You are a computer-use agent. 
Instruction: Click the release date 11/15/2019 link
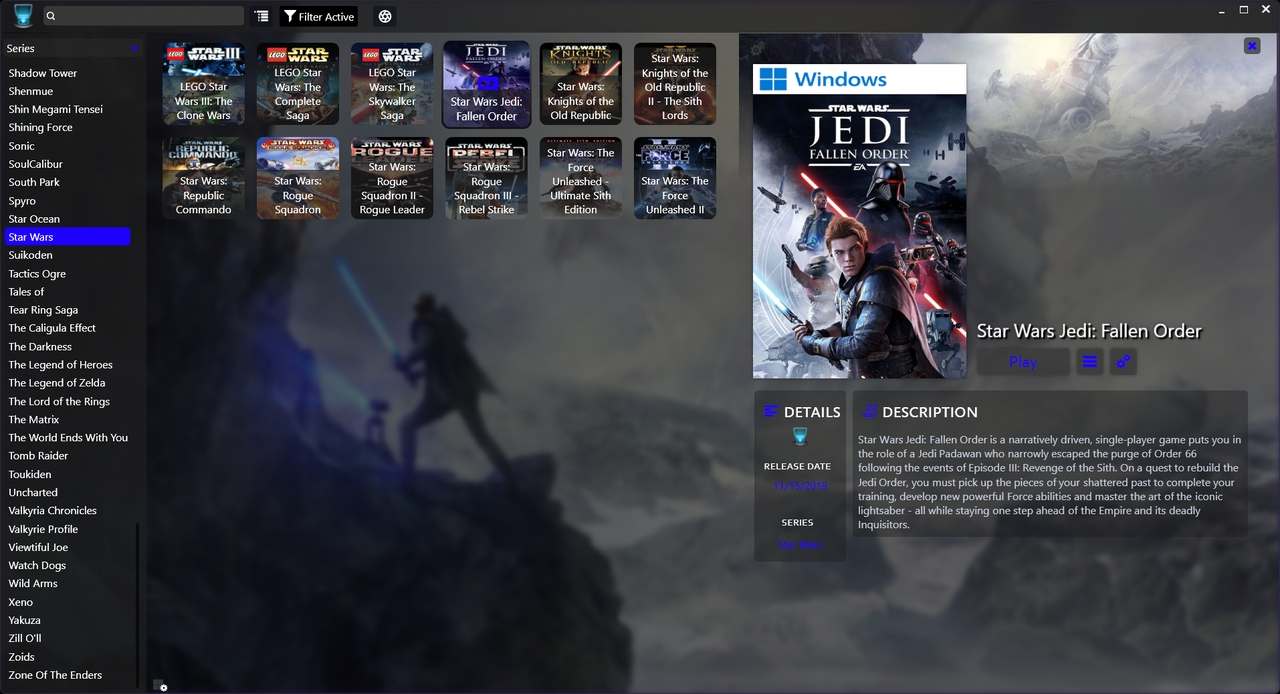pos(799,486)
